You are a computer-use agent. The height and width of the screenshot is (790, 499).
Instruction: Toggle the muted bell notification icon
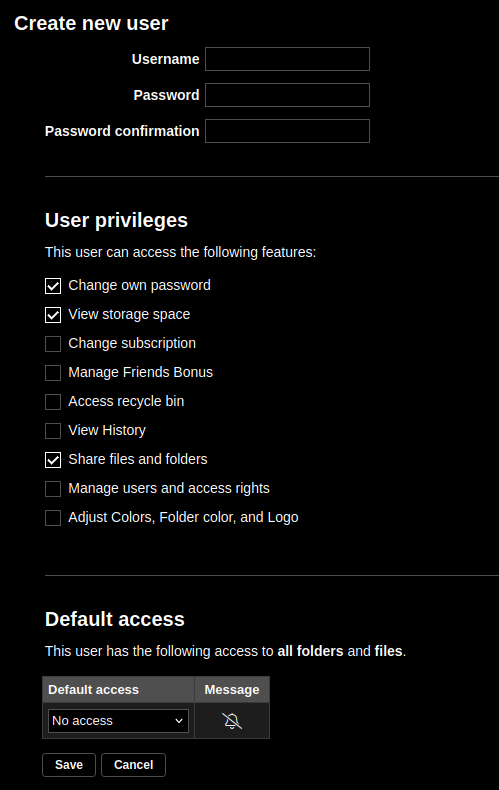(x=232, y=720)
